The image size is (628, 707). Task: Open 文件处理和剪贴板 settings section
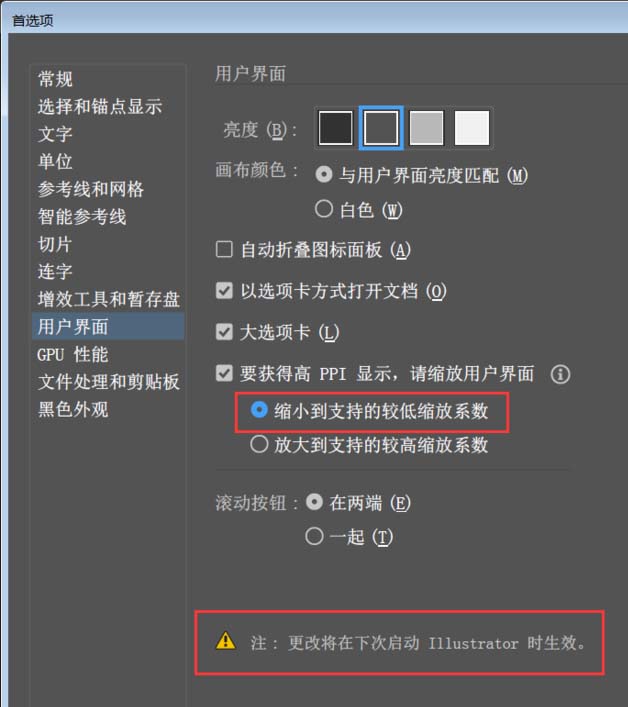pyautogui.click(x=108, y=382)
